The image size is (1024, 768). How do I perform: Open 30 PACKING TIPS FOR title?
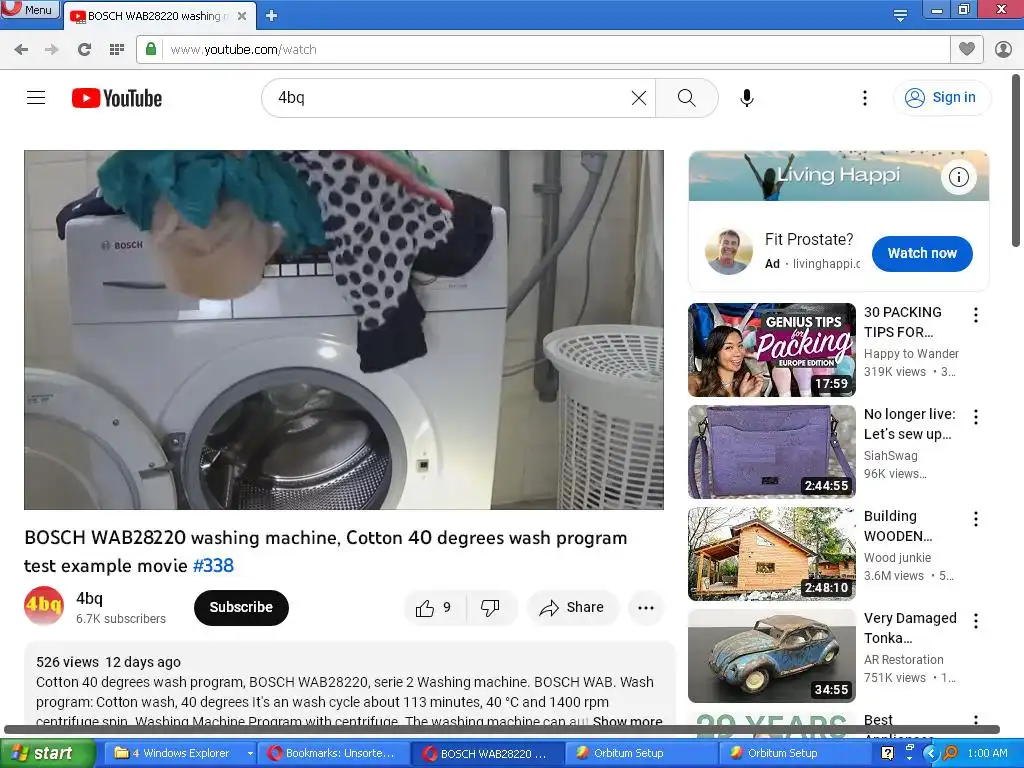click(x=903, y=322)
